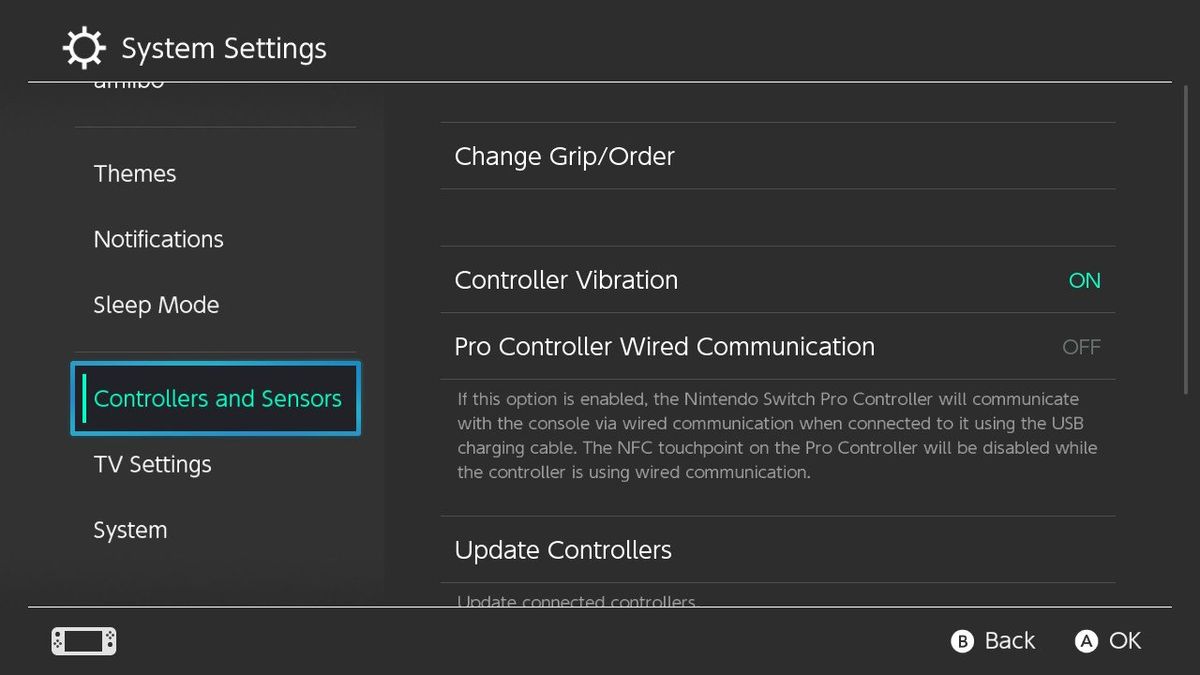The width and height of the screenshot is (1200, 675).
Task: Select System at the sidebar bottom
Action: coord(130,529)
